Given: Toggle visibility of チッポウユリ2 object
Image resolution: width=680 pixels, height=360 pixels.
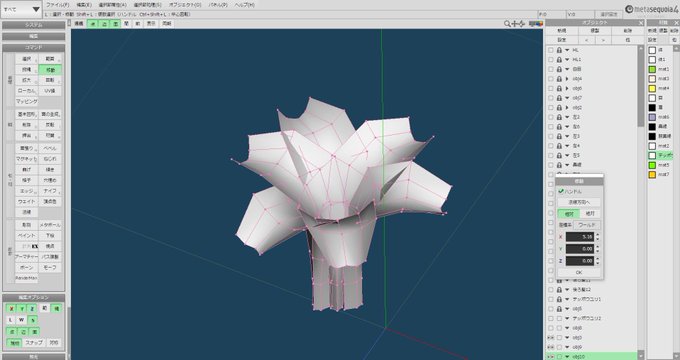Looking at the screenshot, I should coord(551,318).
